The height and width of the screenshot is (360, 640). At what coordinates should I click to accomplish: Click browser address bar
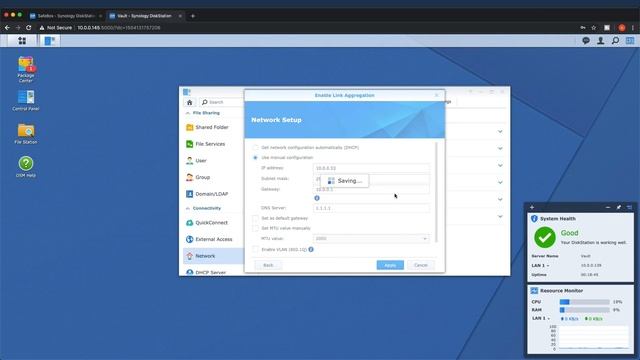click(306, 28)
